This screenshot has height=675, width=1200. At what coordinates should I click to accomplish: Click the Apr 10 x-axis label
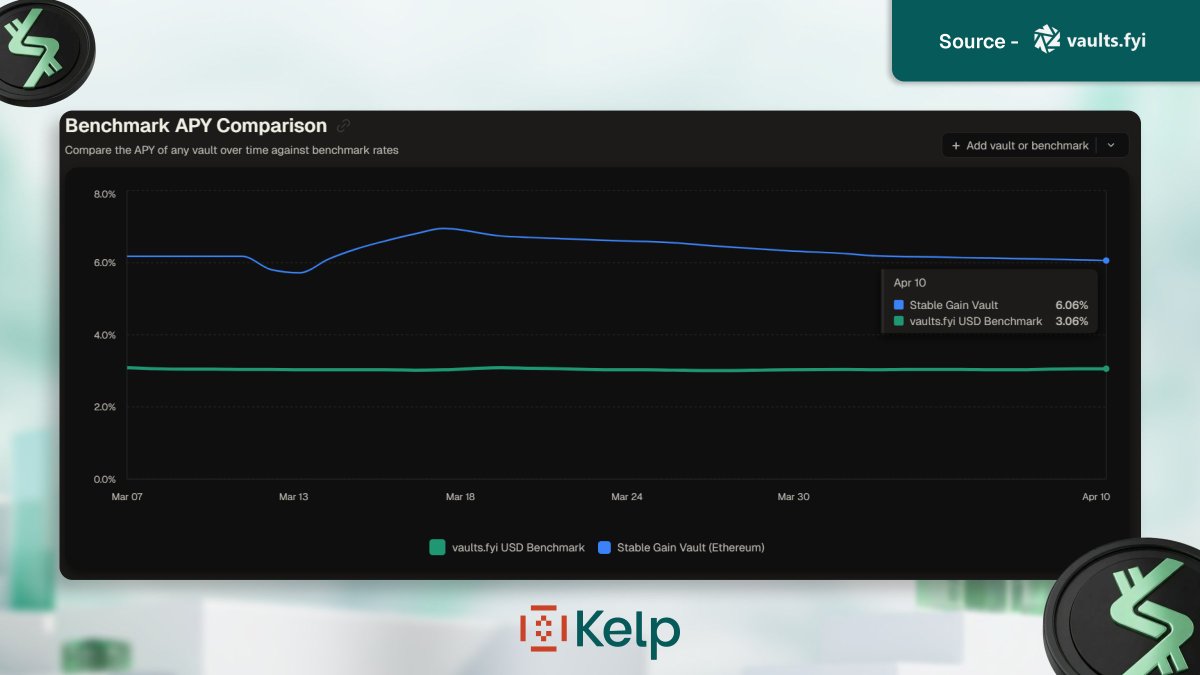click(x=1096, y=497)
